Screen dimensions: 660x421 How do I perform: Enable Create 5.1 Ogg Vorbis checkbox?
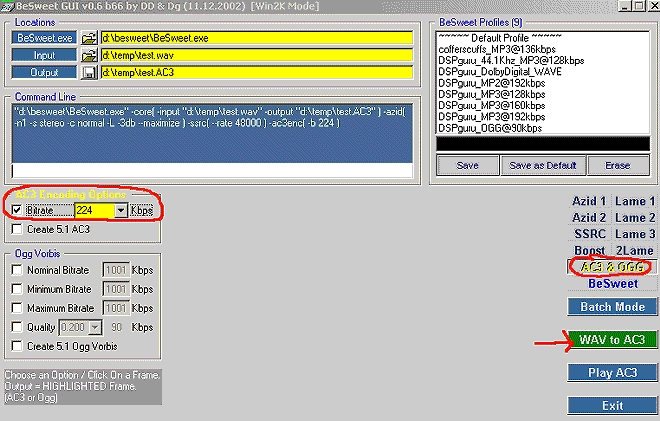click(x=17, y=346)
